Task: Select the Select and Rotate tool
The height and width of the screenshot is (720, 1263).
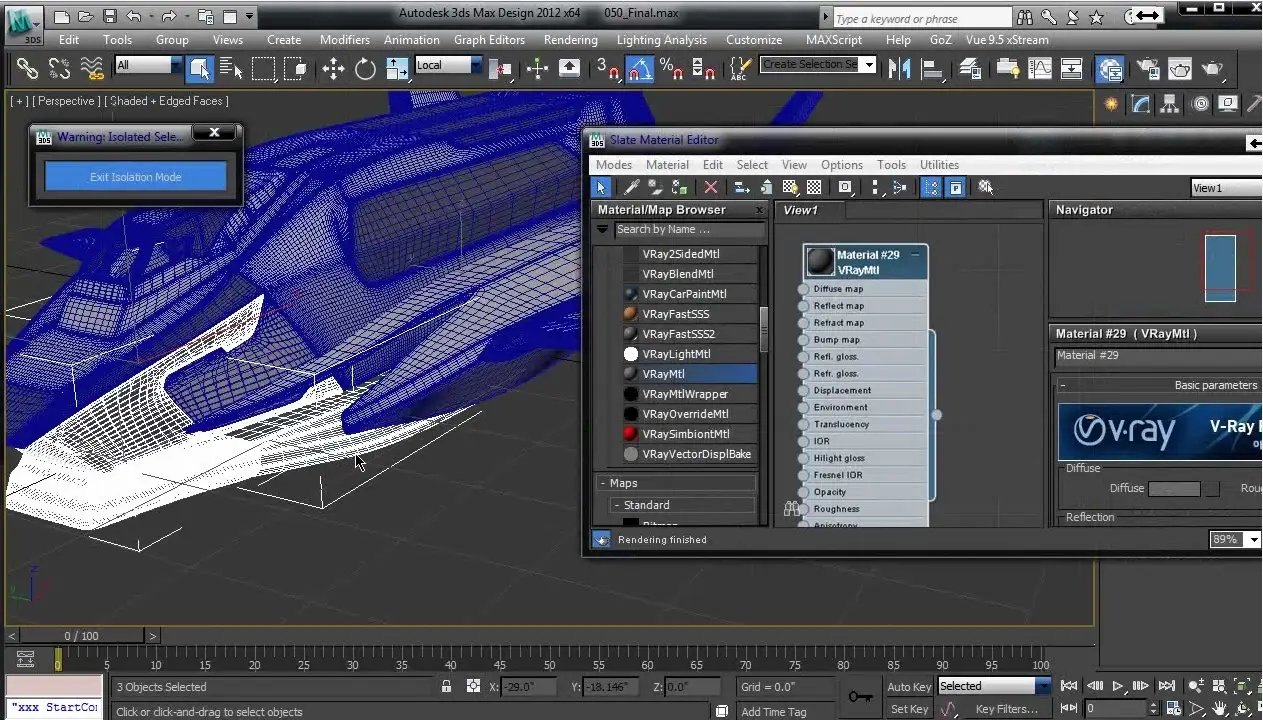Action: (x=365, y=68)
